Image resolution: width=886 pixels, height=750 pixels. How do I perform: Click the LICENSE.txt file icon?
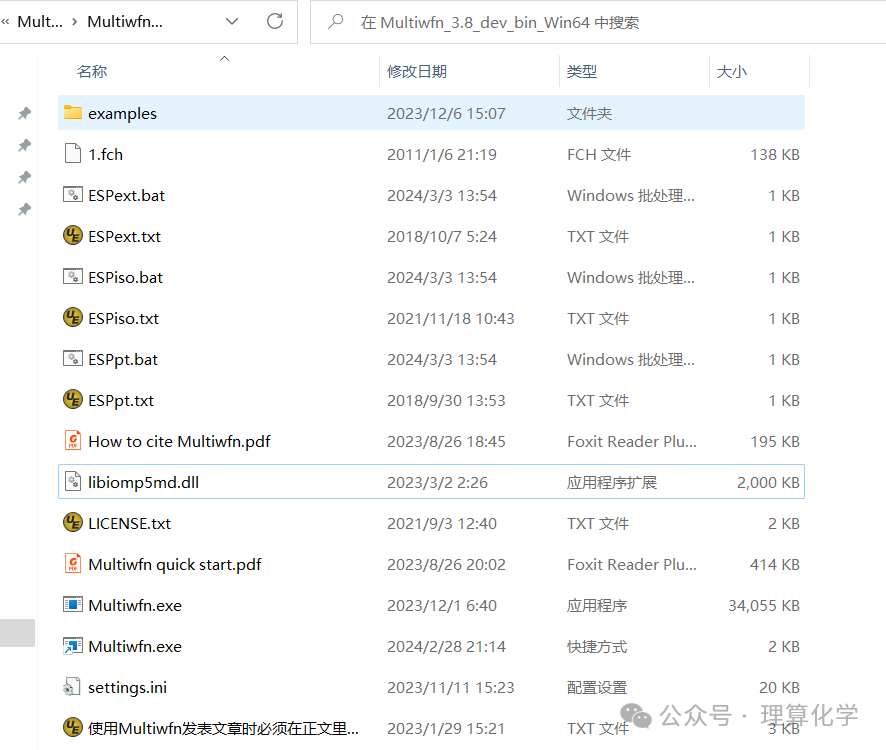pos(72,523)
